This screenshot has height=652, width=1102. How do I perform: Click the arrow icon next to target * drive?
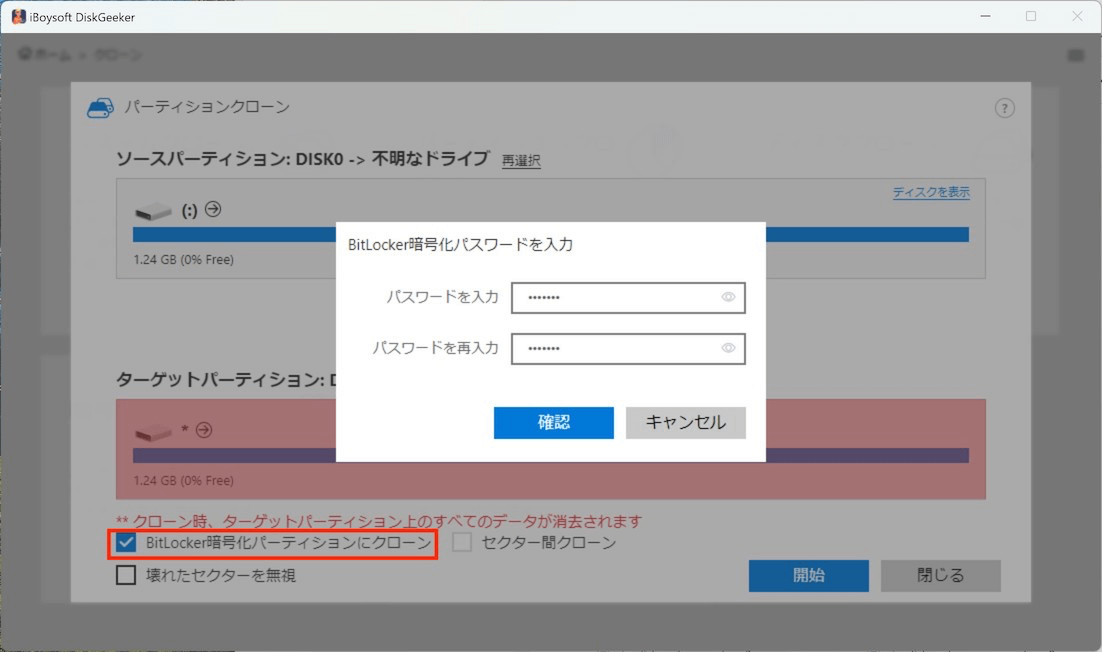coord(204,429)
